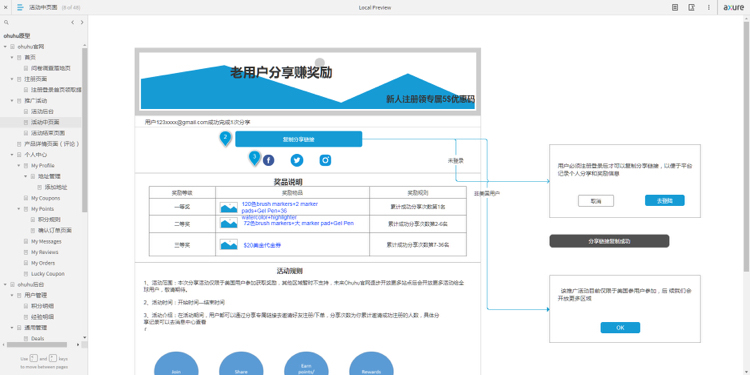Collapse the 用户管理 tree node
750x375 pixels.
(x=12, y=295)
